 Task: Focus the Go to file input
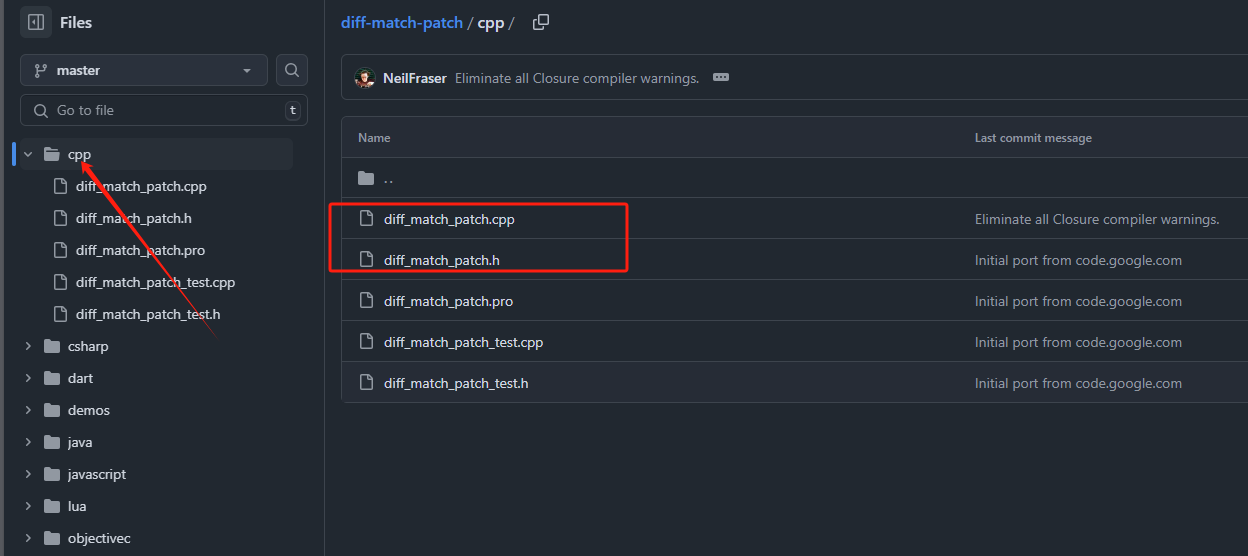coord(164,110)
